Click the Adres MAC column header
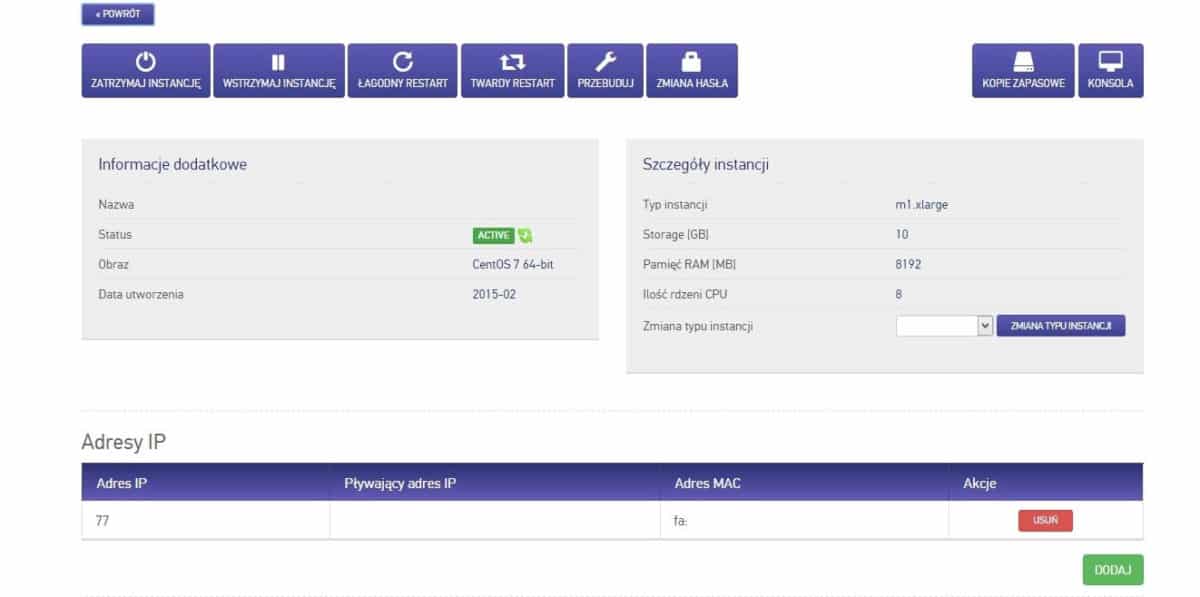This screenshot has height=597, width=1200. pyautogui.click(x=708, y=484)
